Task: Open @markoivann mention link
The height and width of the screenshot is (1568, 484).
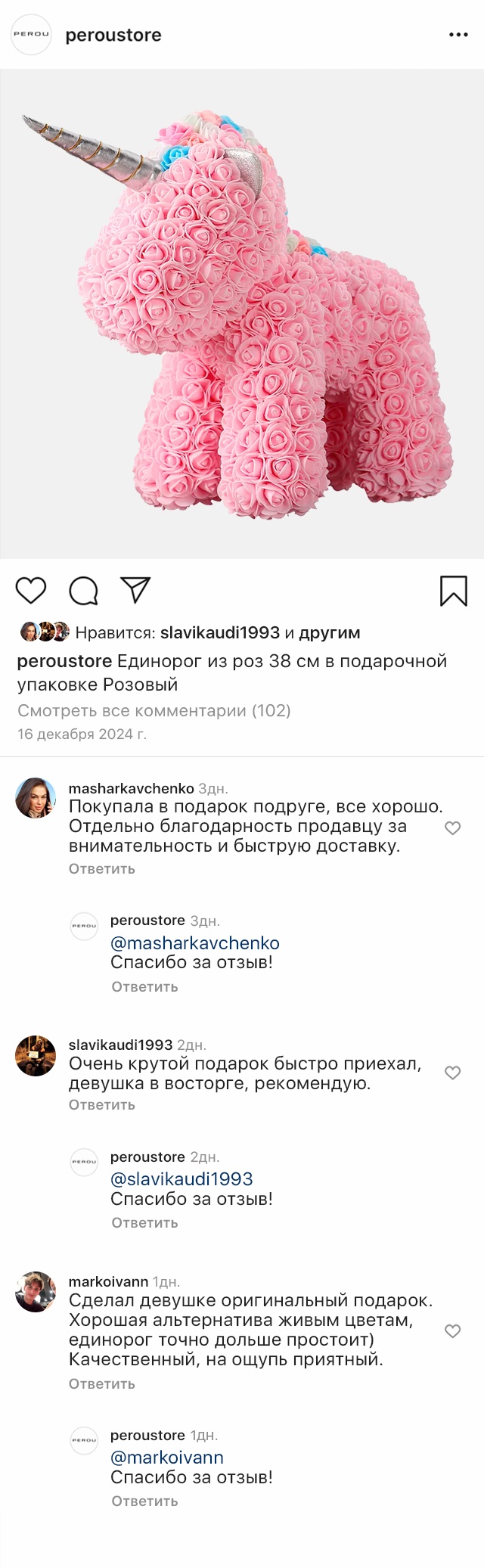Action: [x=167, y=1458]
